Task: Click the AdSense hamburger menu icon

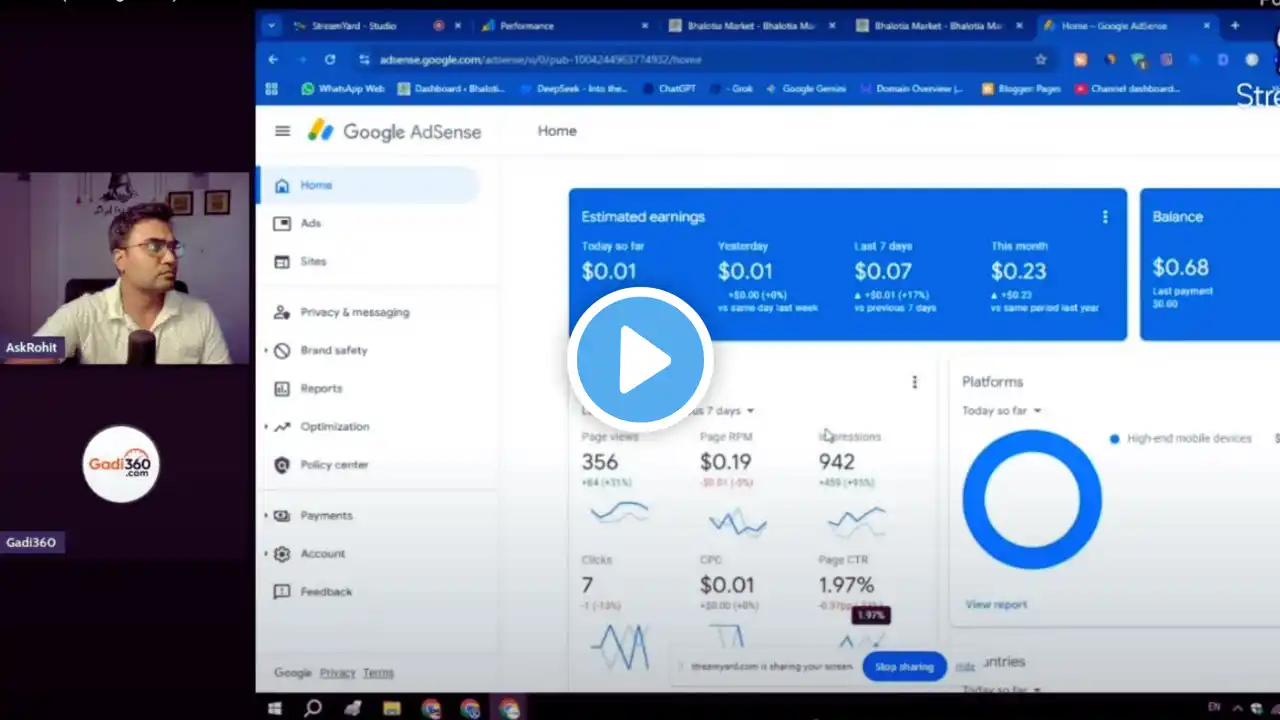Action: [x=282, y=131]
